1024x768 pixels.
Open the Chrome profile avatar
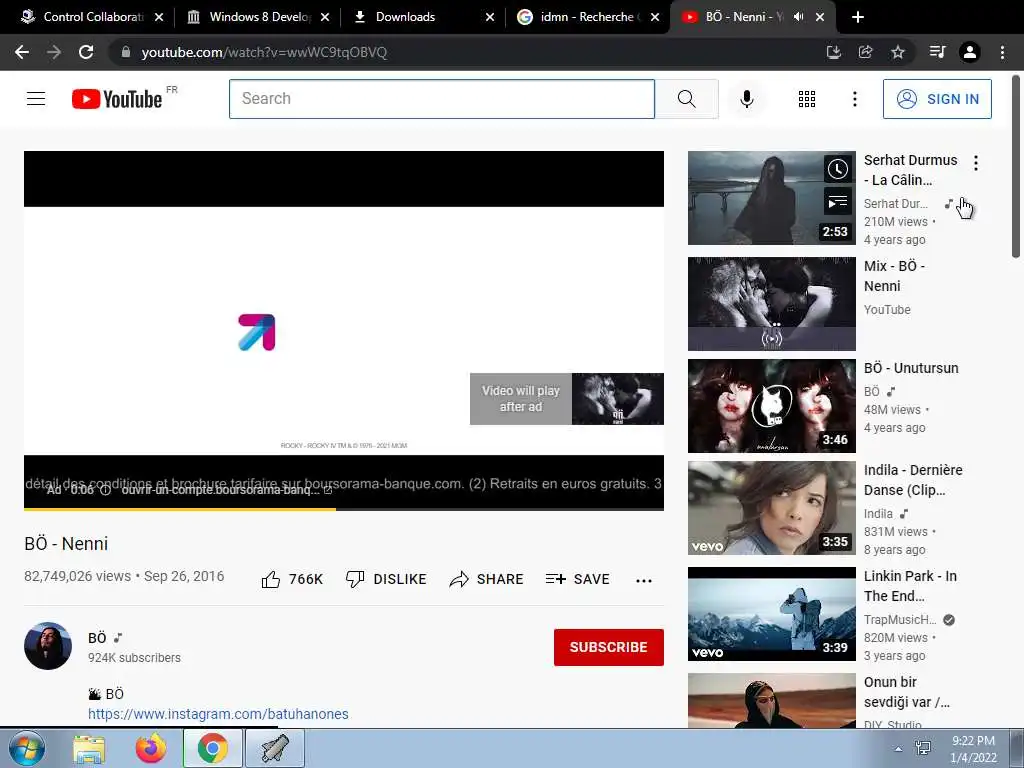970,52
